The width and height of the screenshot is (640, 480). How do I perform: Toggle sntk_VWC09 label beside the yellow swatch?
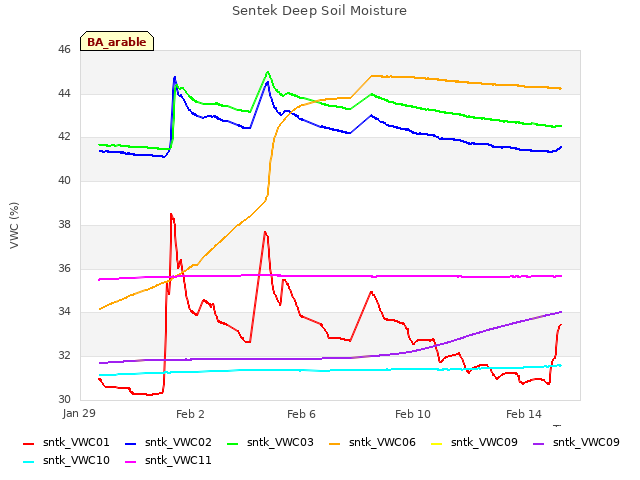coord(484,442)
